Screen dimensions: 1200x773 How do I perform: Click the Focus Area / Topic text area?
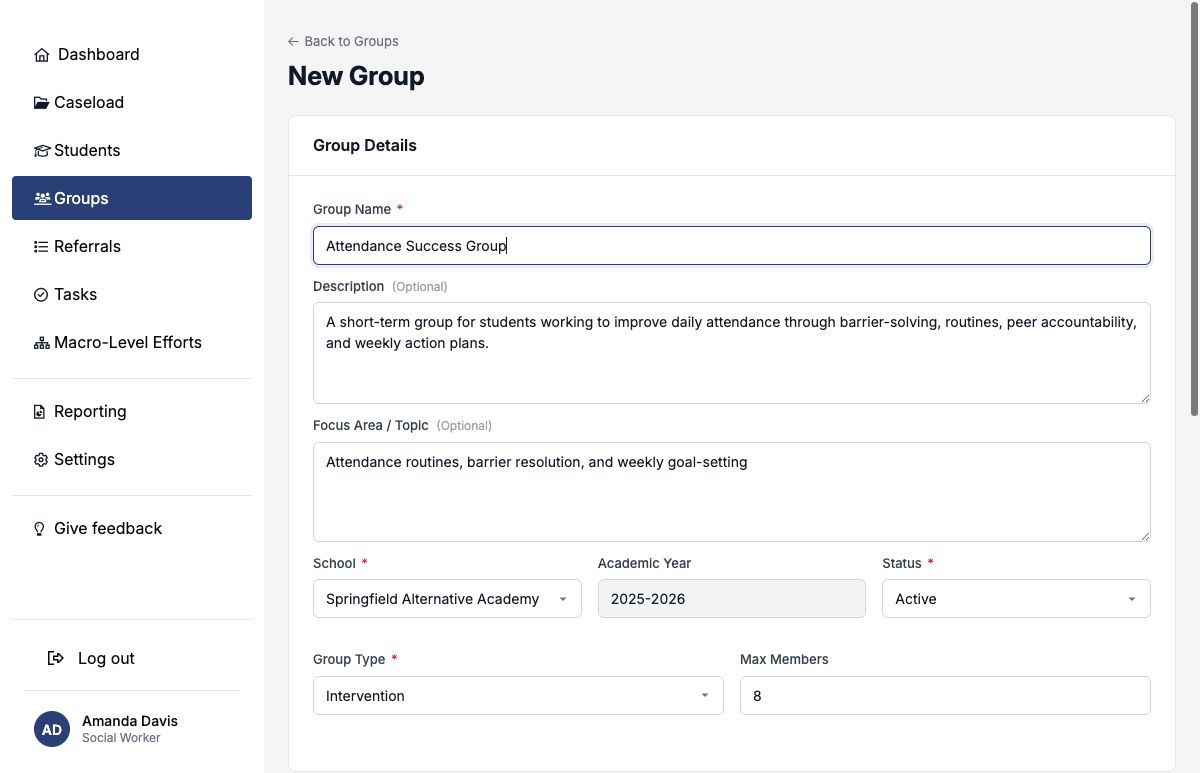coord(732,492)
